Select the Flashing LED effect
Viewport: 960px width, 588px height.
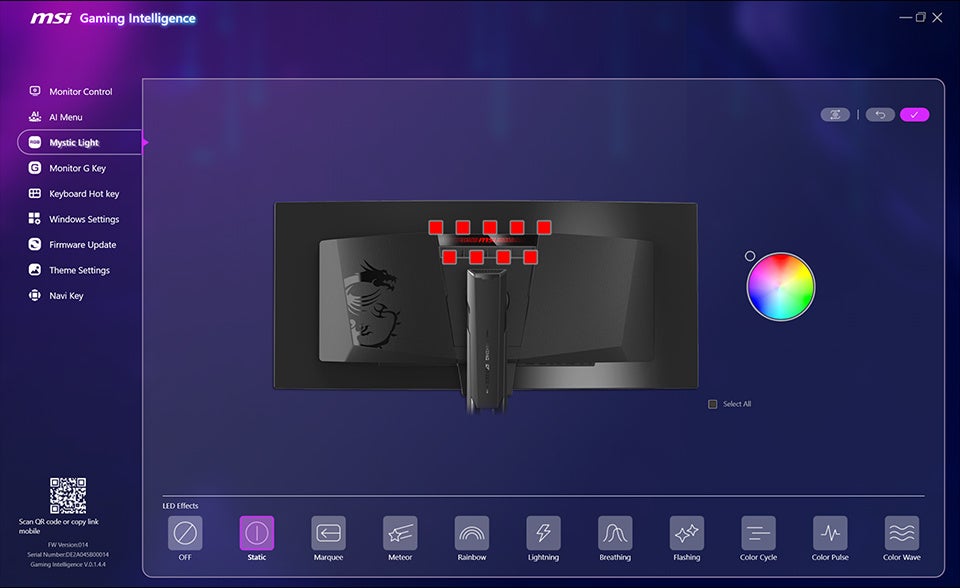click(686, 532)
